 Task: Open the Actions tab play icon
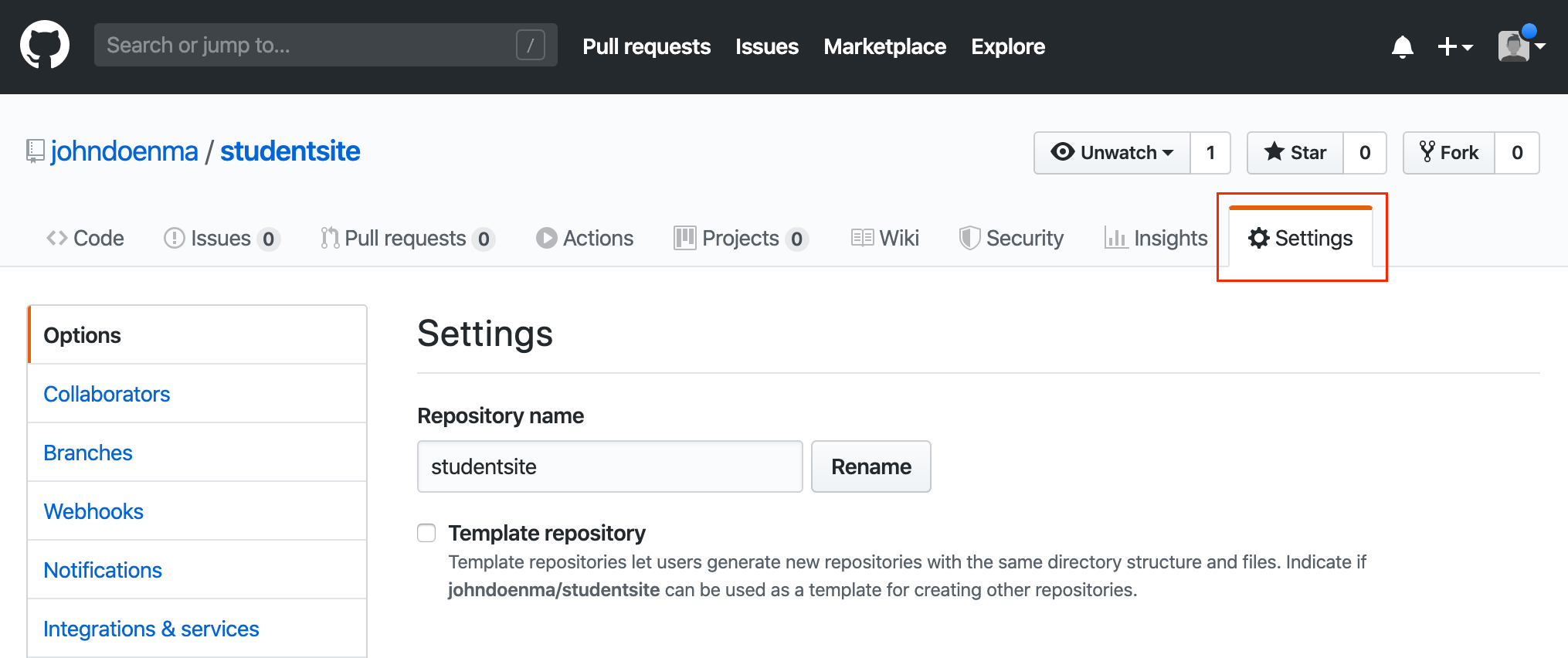546,238
